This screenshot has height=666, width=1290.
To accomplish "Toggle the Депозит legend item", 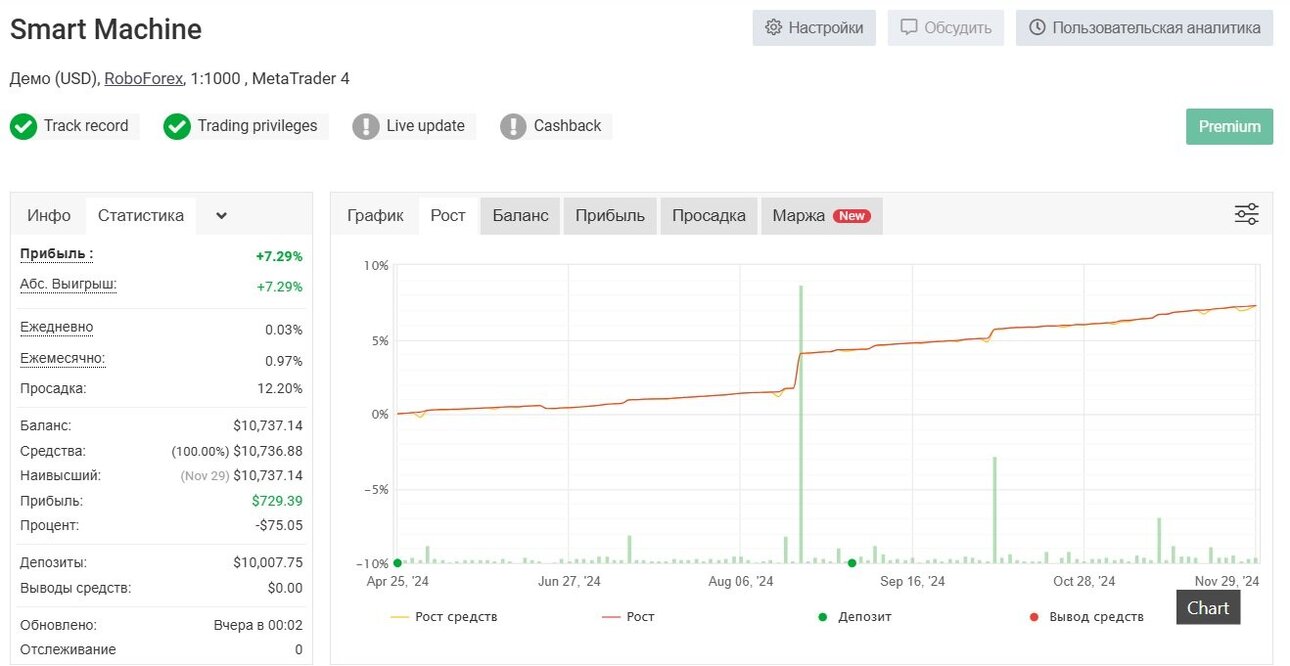I will (855, 616).
